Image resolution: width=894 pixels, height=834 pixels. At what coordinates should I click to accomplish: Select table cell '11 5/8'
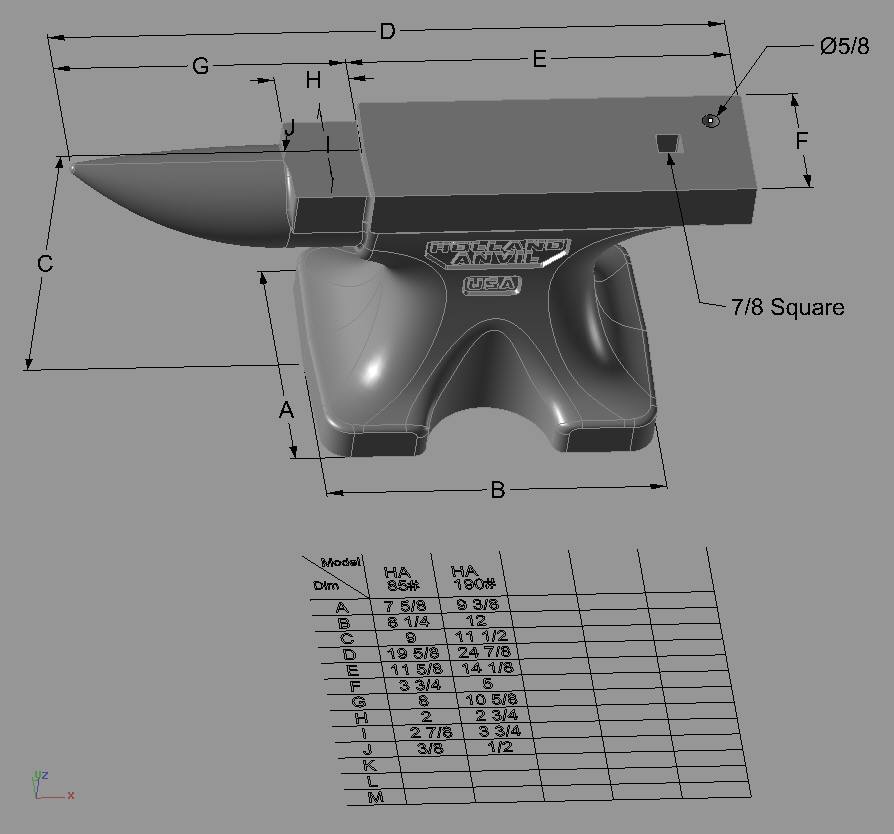point(417,669)
